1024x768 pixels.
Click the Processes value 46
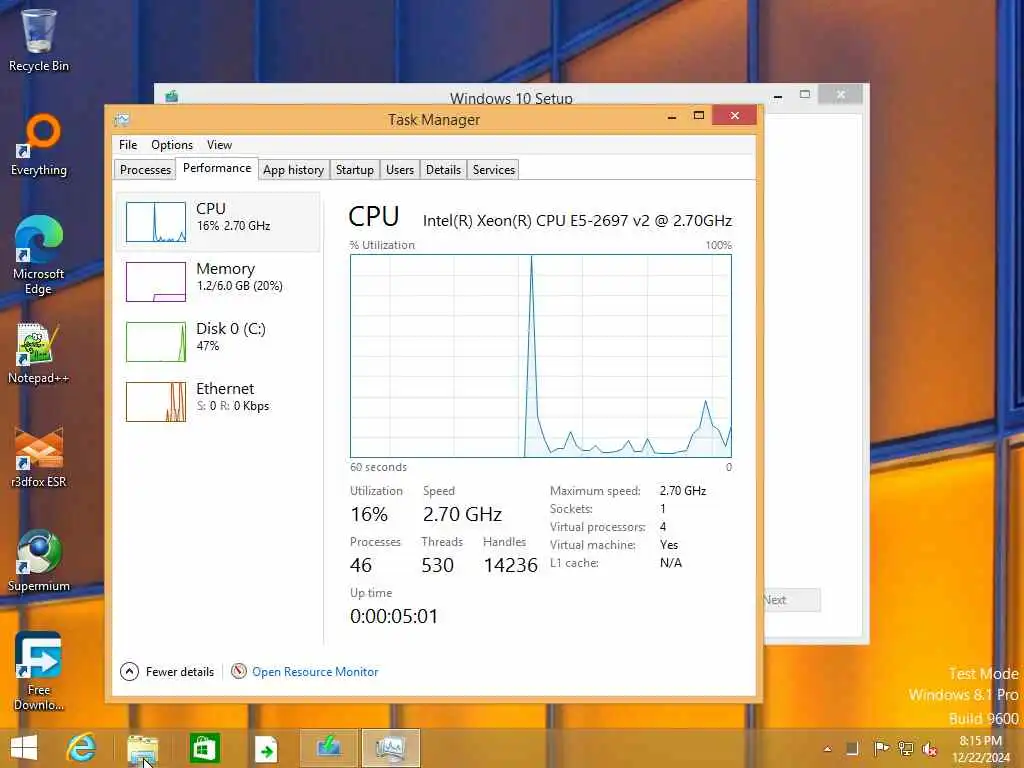click(x=360, y=565)
